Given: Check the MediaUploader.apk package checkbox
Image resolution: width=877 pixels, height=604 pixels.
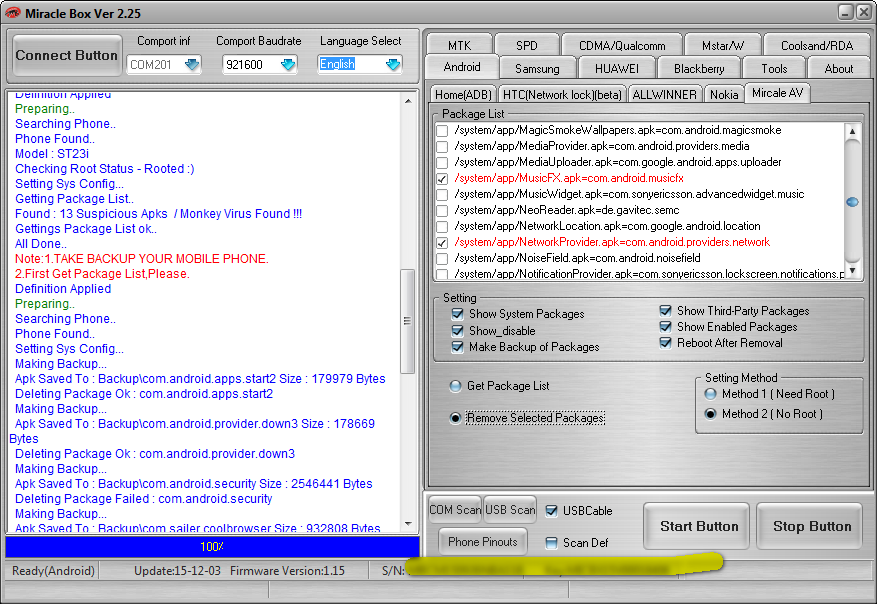Looking at the screenshot, I should coord(442,163).
